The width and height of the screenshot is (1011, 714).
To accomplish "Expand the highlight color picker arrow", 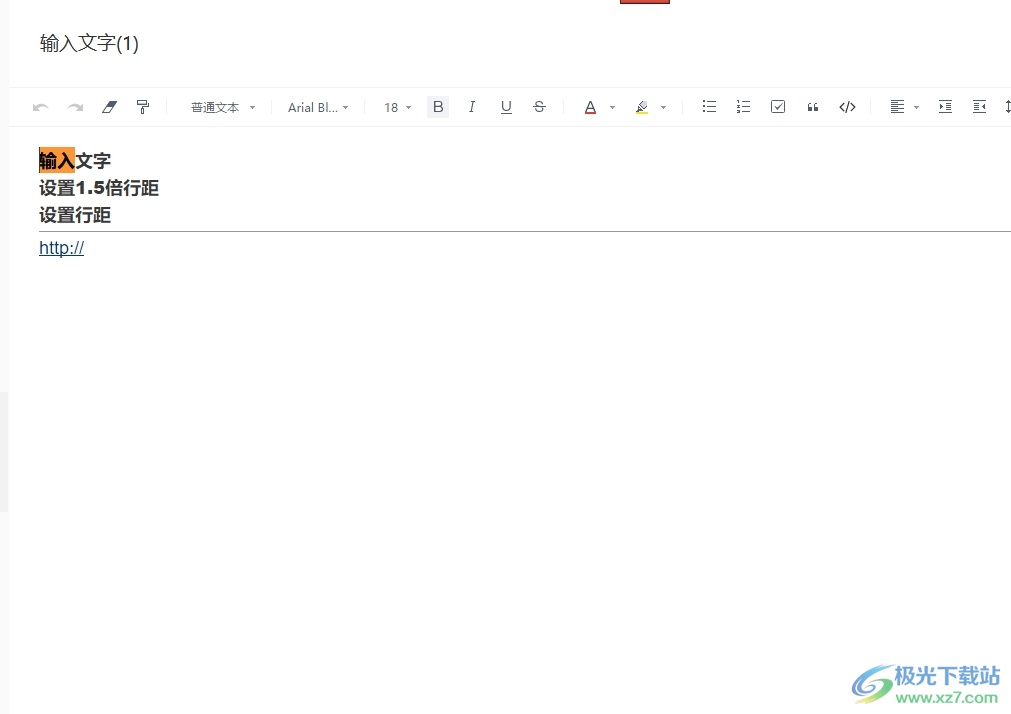I will point(663,108).
